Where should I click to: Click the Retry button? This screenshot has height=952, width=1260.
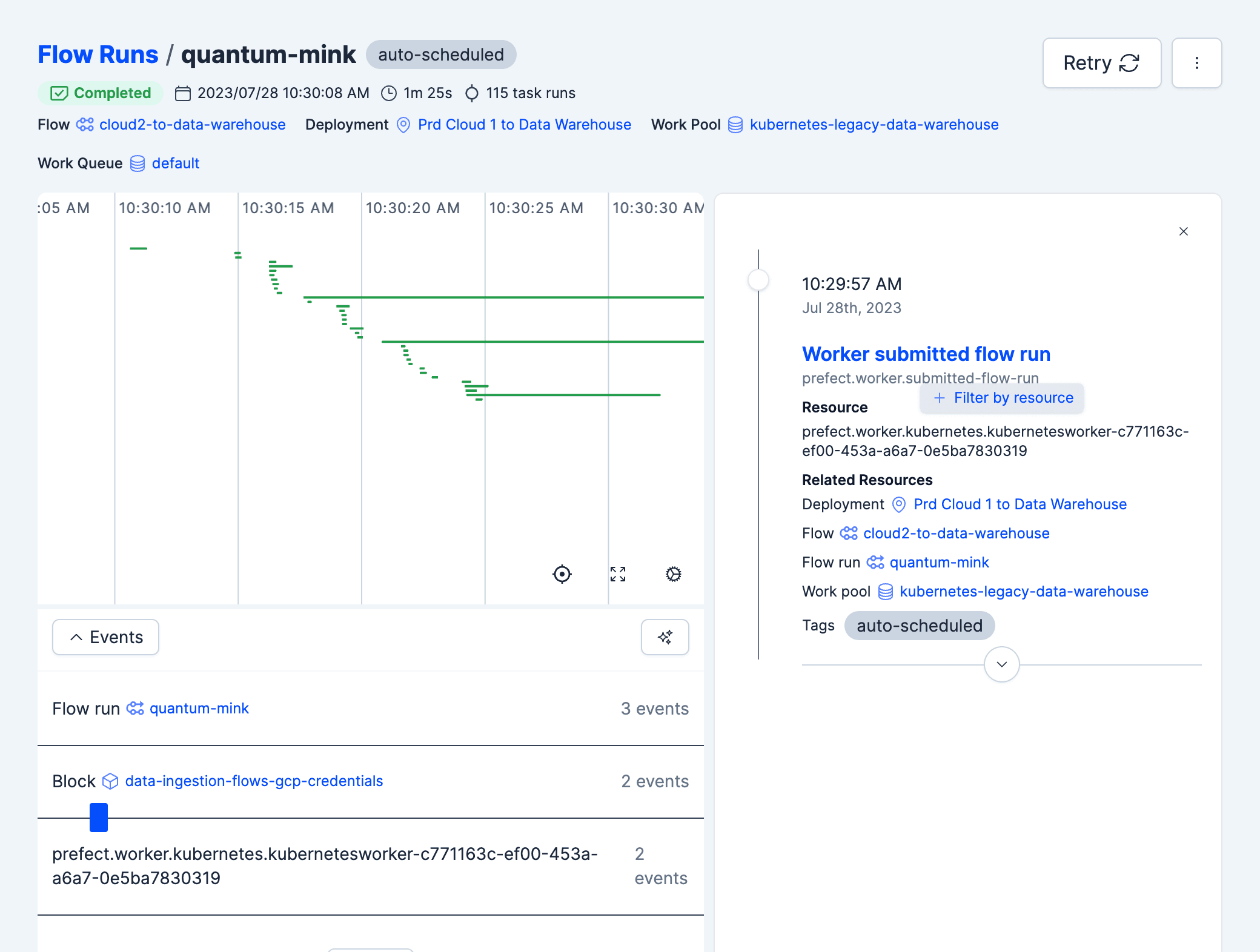click(1101, 63)
